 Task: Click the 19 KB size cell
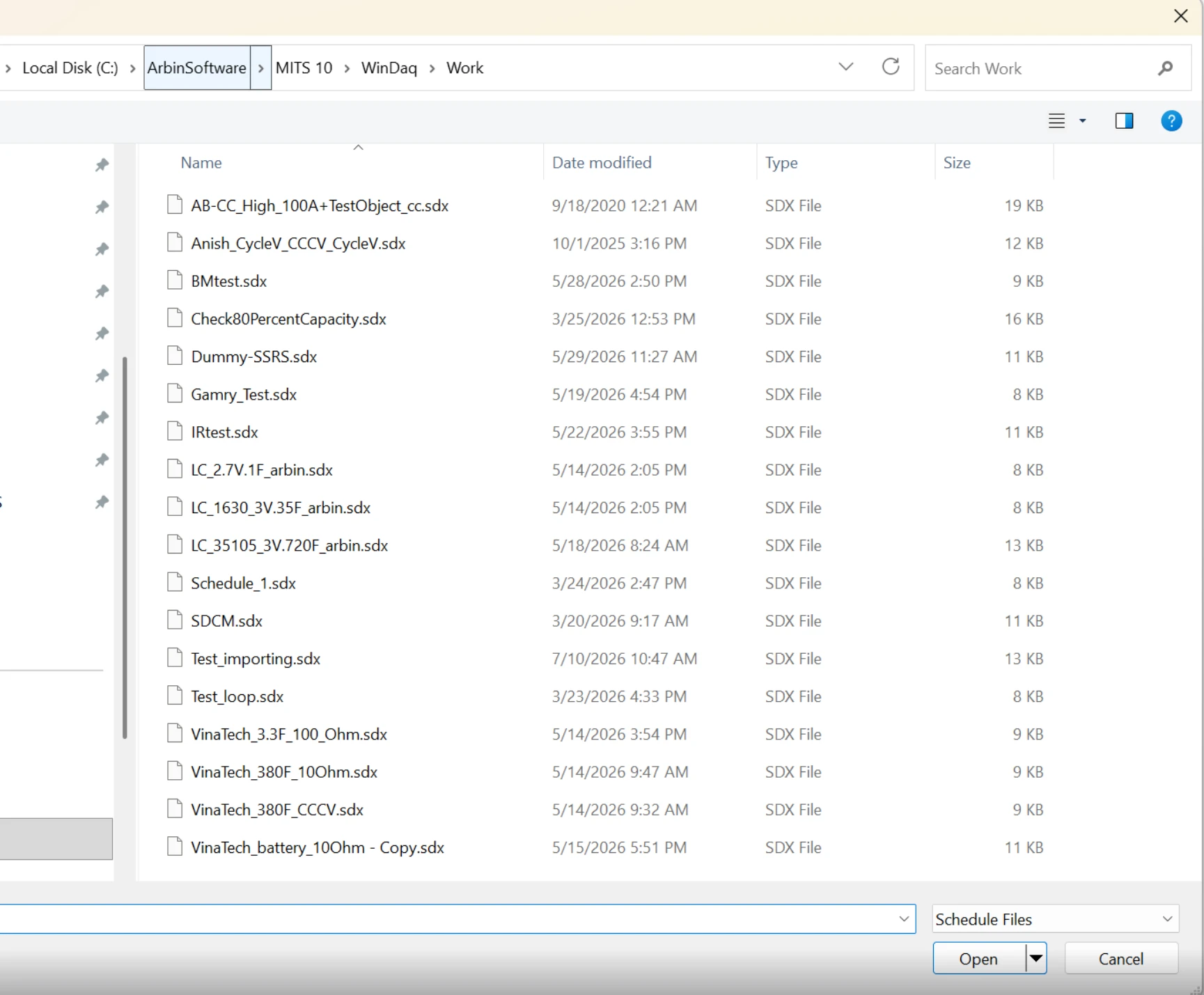(1024, 205)
